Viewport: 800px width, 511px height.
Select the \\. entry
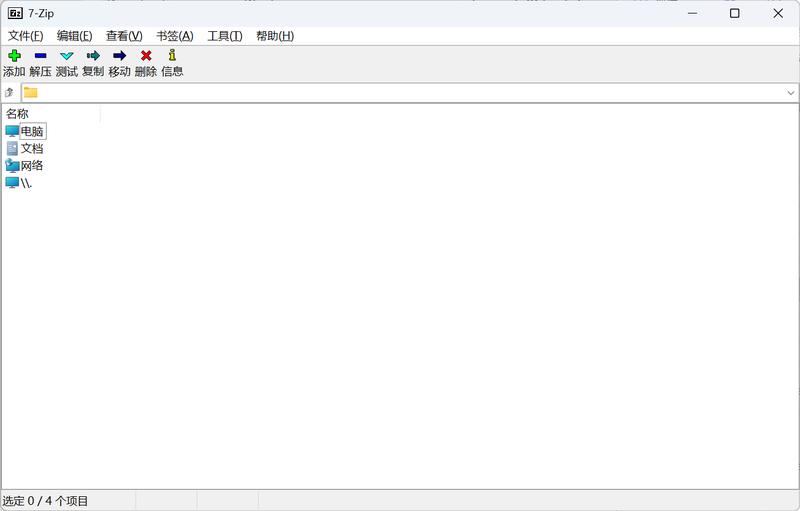coord(26,183)
